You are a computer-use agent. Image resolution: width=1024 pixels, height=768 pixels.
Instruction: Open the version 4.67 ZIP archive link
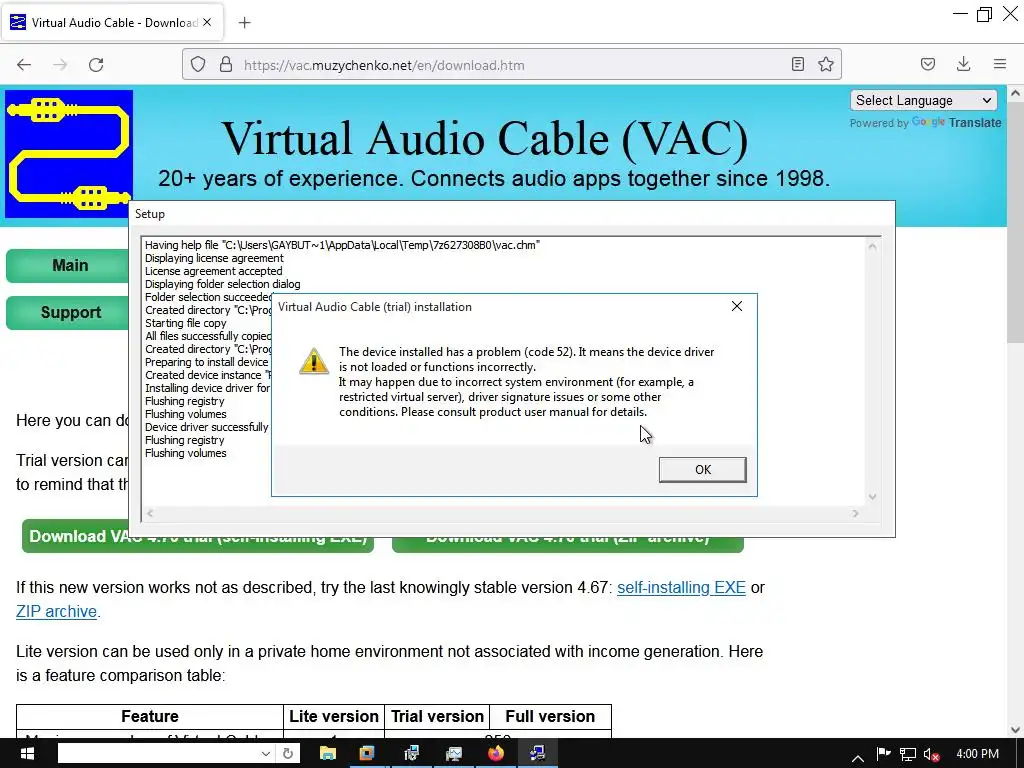pos(56,611)
